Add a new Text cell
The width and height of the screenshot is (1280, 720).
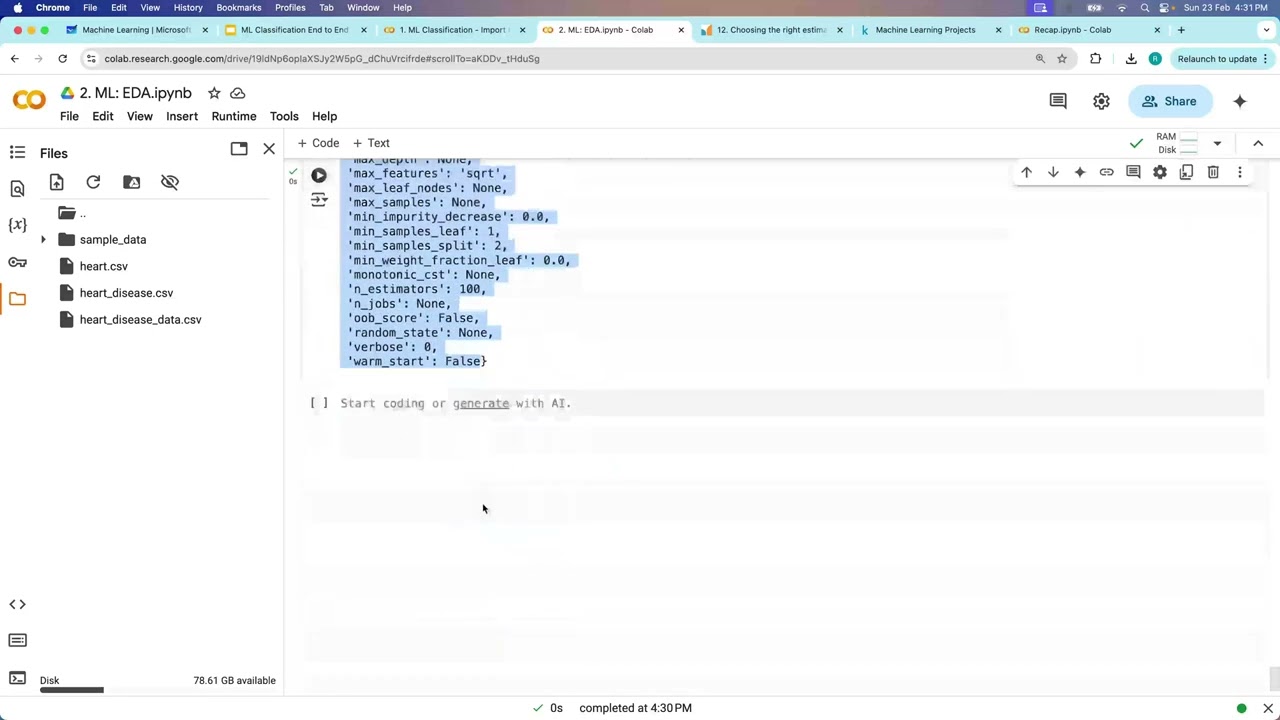371,143
